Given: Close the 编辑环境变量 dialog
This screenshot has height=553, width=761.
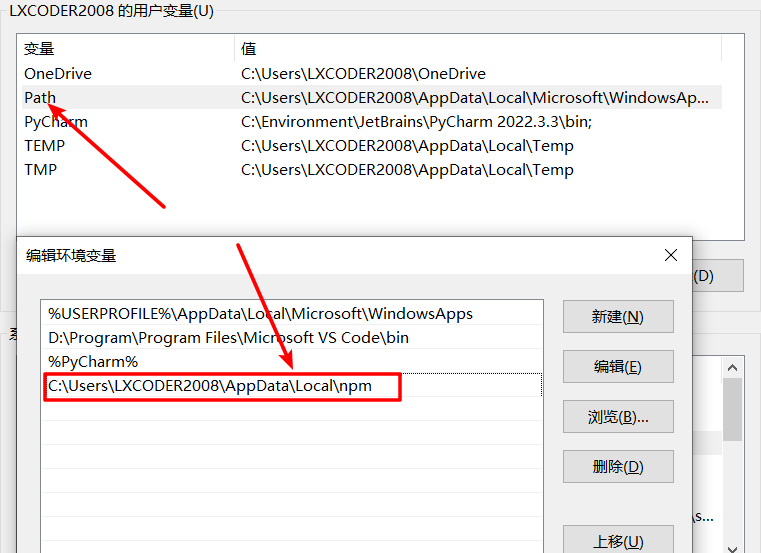Looking at the screenshot, I should (671, 256).
